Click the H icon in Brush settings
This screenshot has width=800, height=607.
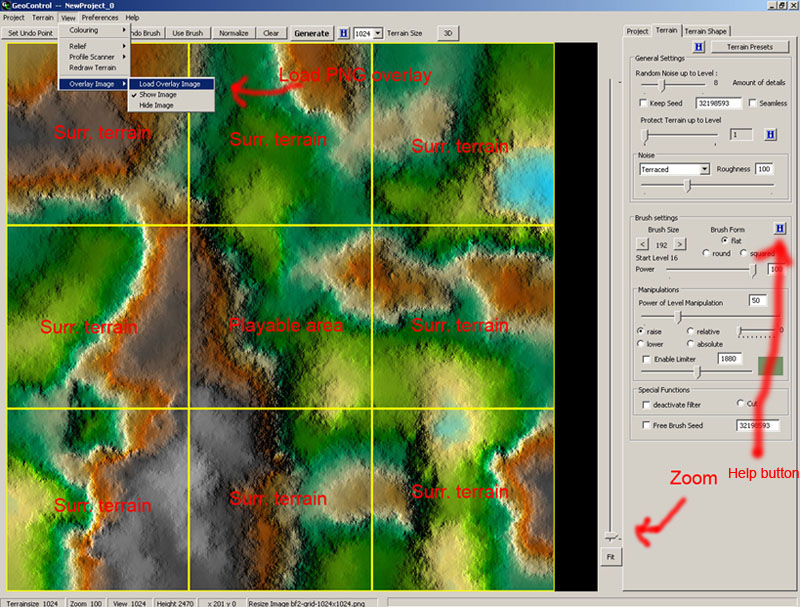pyautogui.click(x=779, y=228)
